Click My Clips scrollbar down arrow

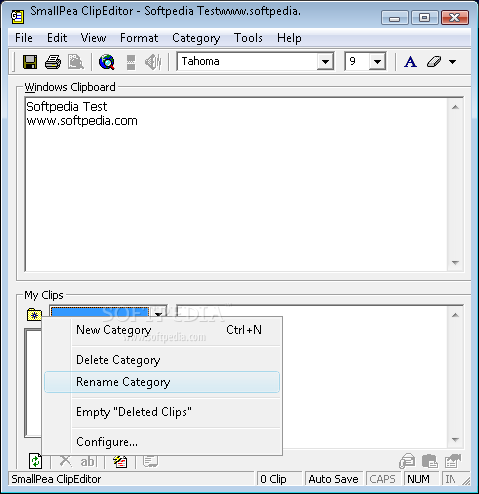click(x=455, y=440)
